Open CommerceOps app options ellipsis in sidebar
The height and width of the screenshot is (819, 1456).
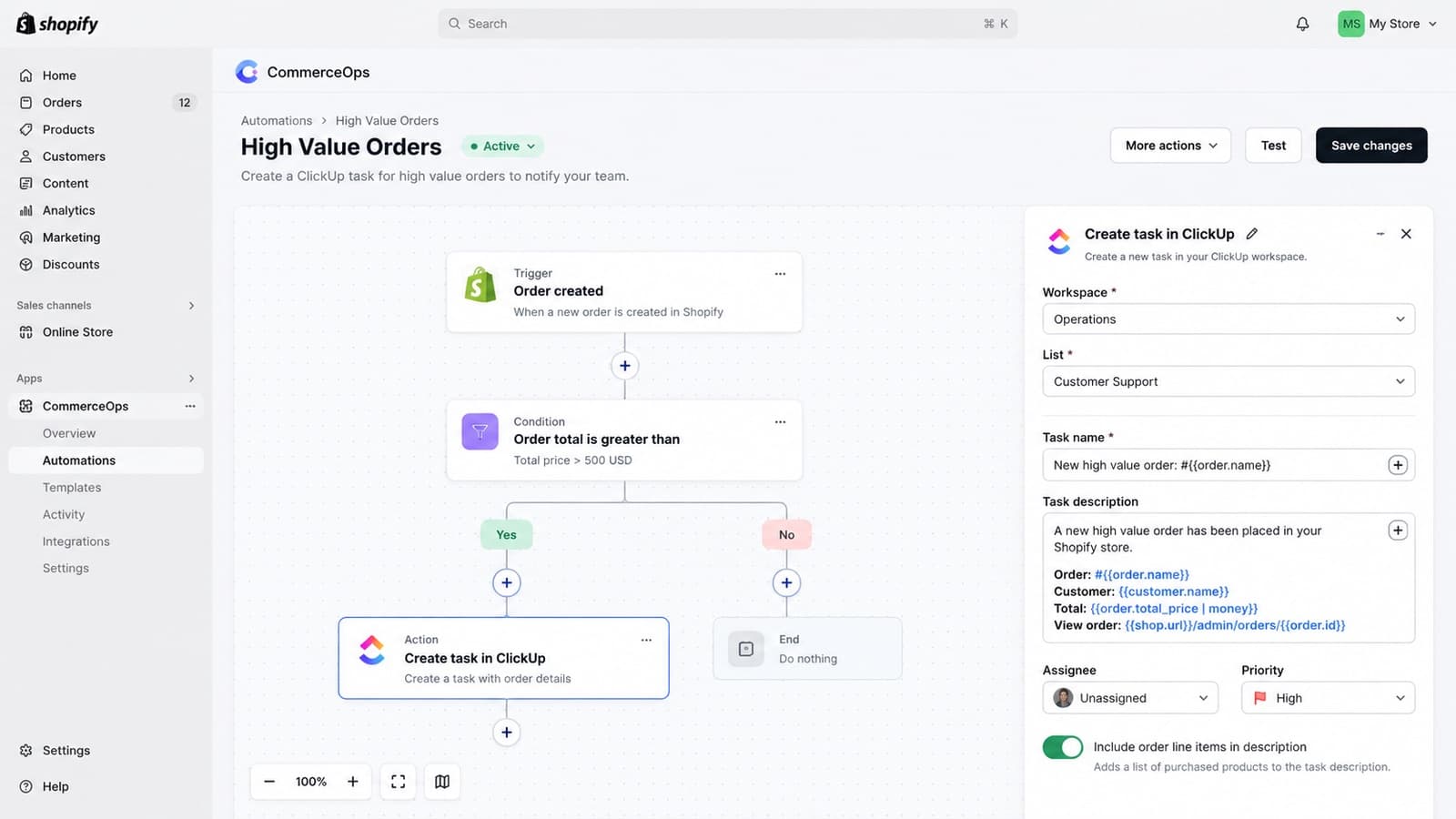click(x=190, y=406)
